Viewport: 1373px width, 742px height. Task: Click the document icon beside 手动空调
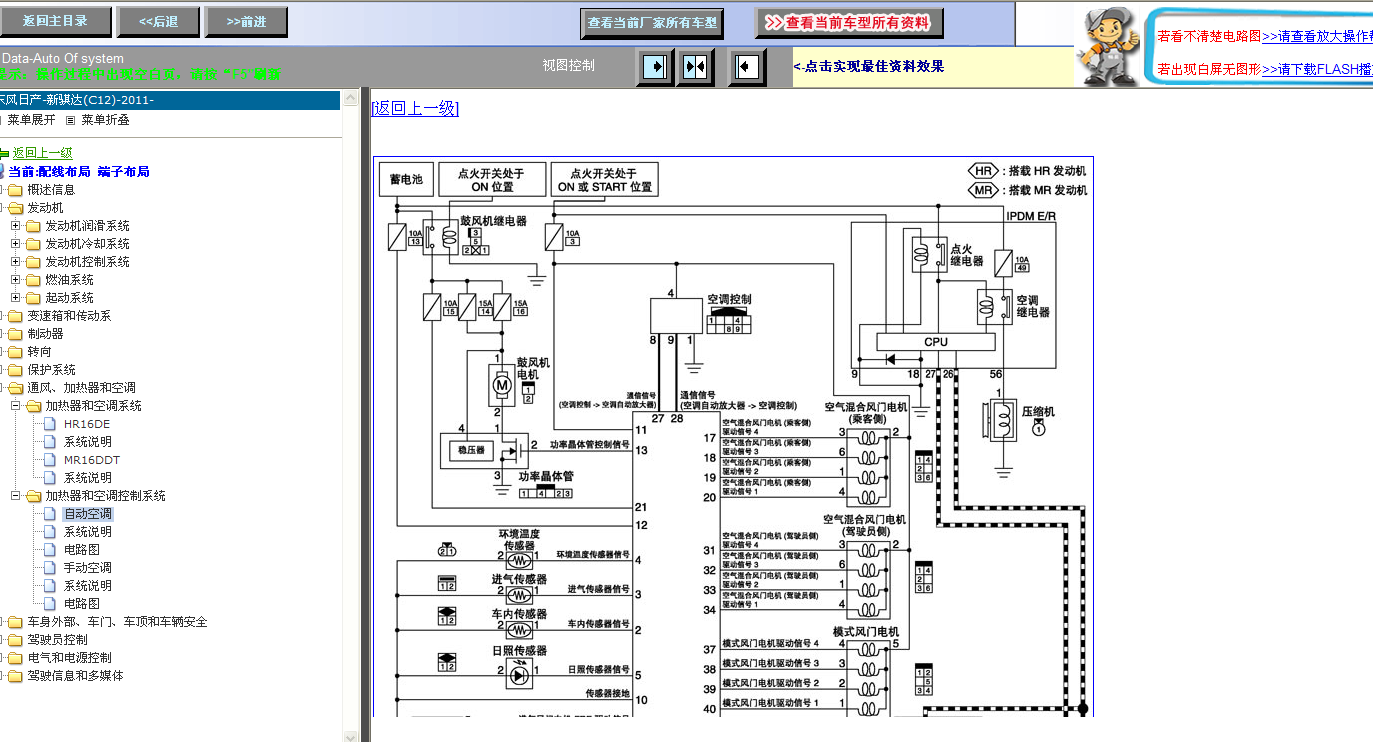[x=50, y=568]
